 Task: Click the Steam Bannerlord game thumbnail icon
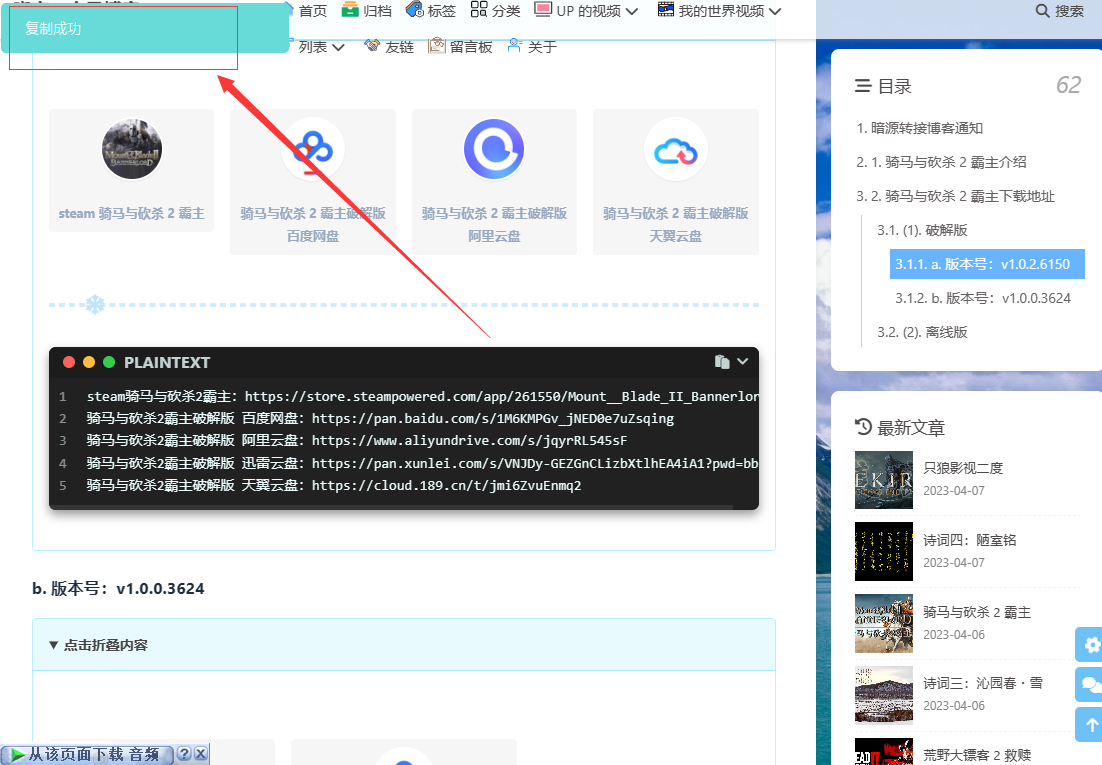pos(132,149)
